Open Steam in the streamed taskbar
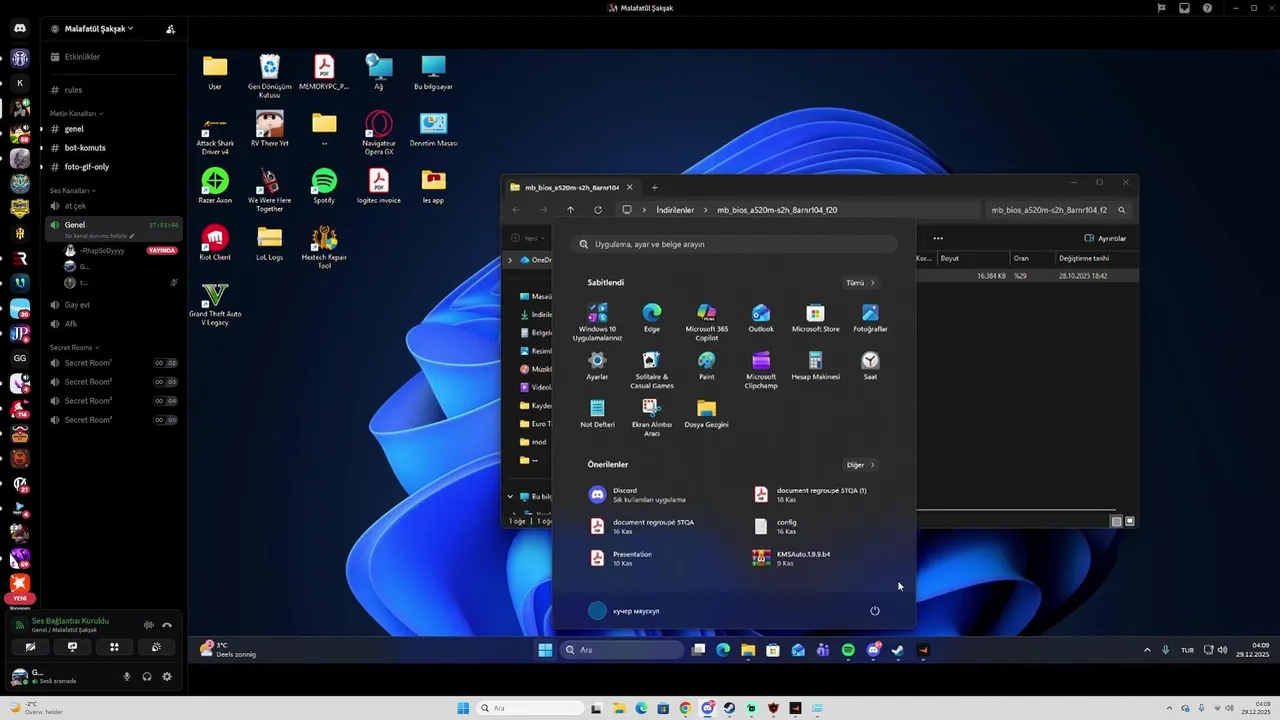Image resolution: width=1280 pixels, height=720 pixels. pos(898,650)
